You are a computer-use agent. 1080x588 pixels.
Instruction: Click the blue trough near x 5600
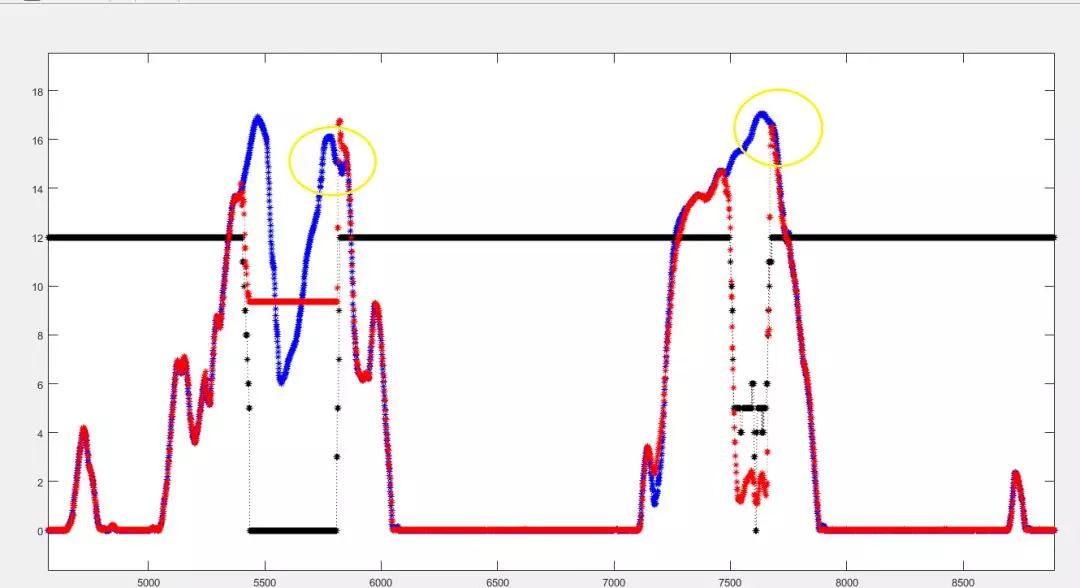pos(282,380)
